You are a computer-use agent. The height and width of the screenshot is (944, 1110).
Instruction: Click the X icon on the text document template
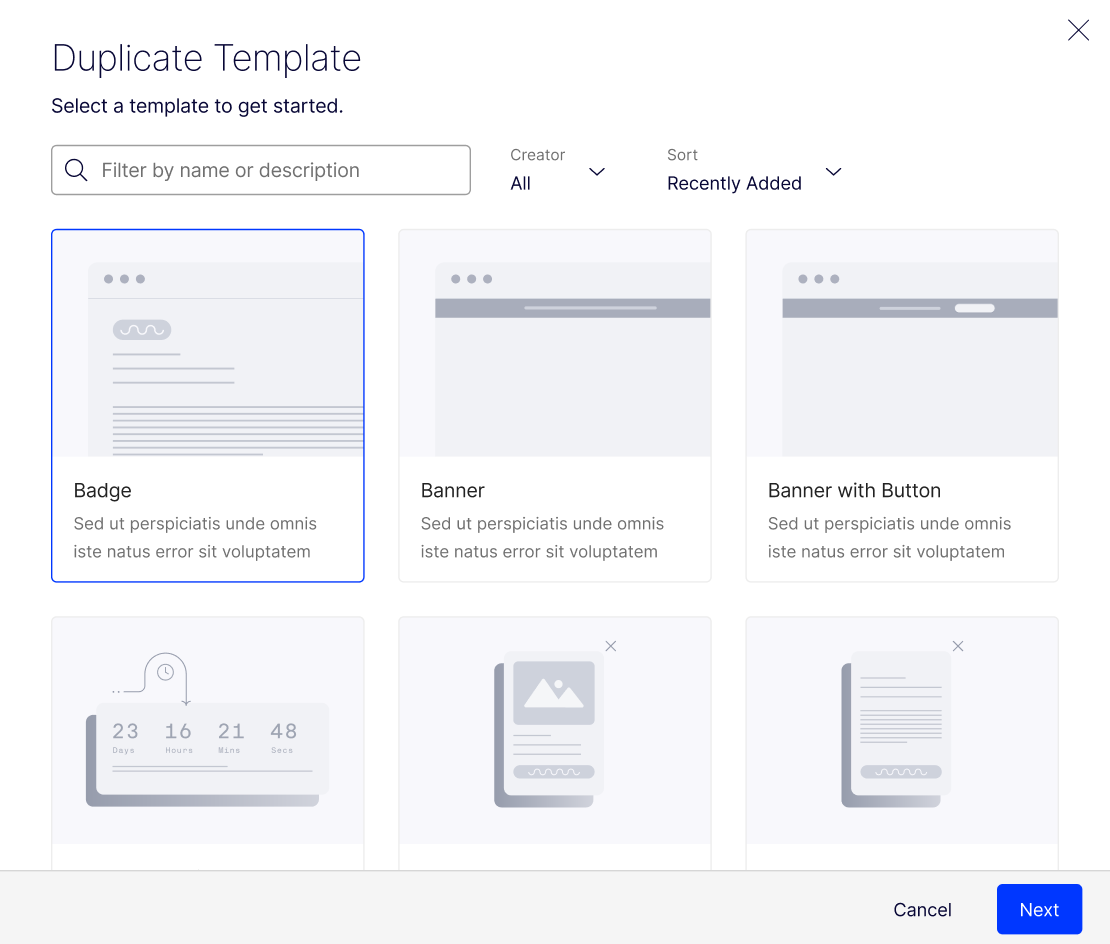958,646
